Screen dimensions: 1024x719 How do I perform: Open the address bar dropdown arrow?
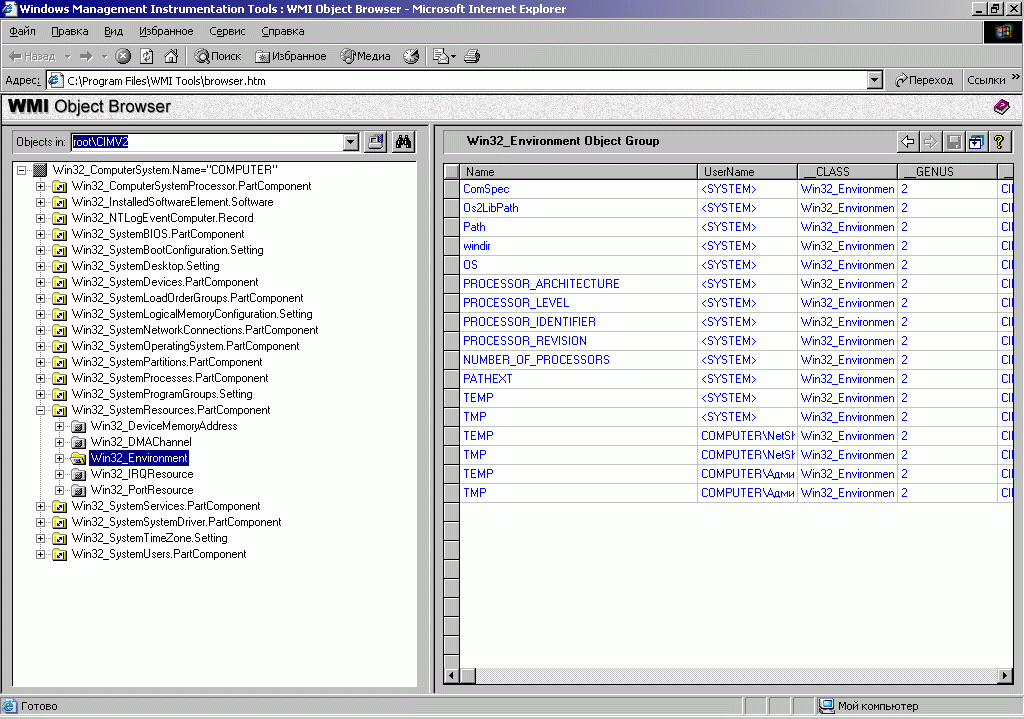875,80
